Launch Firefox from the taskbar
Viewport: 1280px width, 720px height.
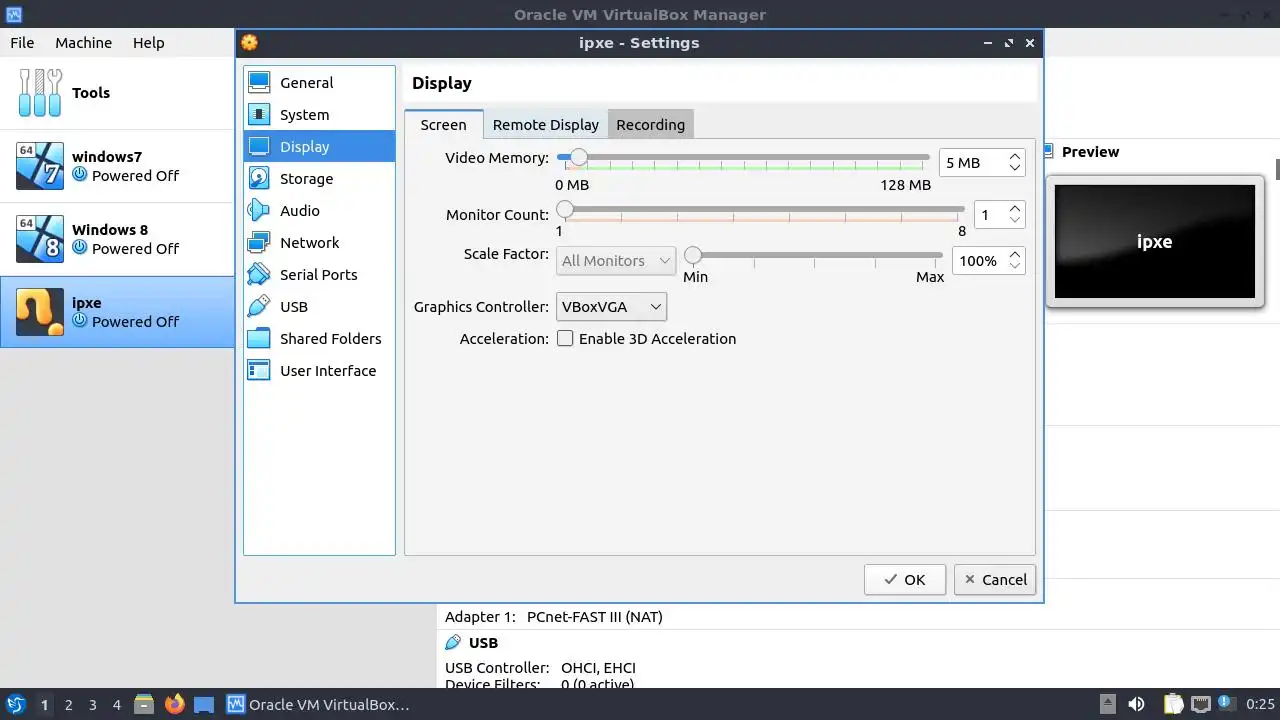pos(175,704)
